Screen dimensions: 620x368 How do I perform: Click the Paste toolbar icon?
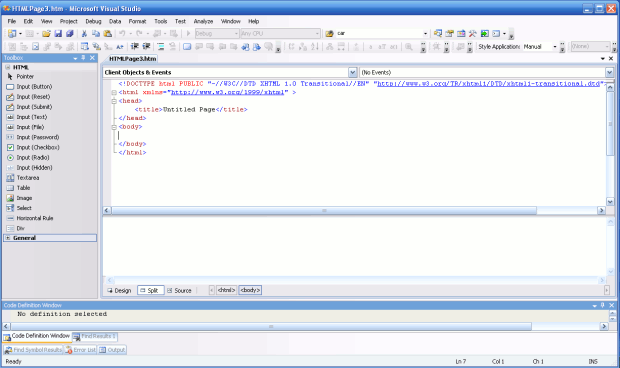pyautogui.click(x=108, y=34)
